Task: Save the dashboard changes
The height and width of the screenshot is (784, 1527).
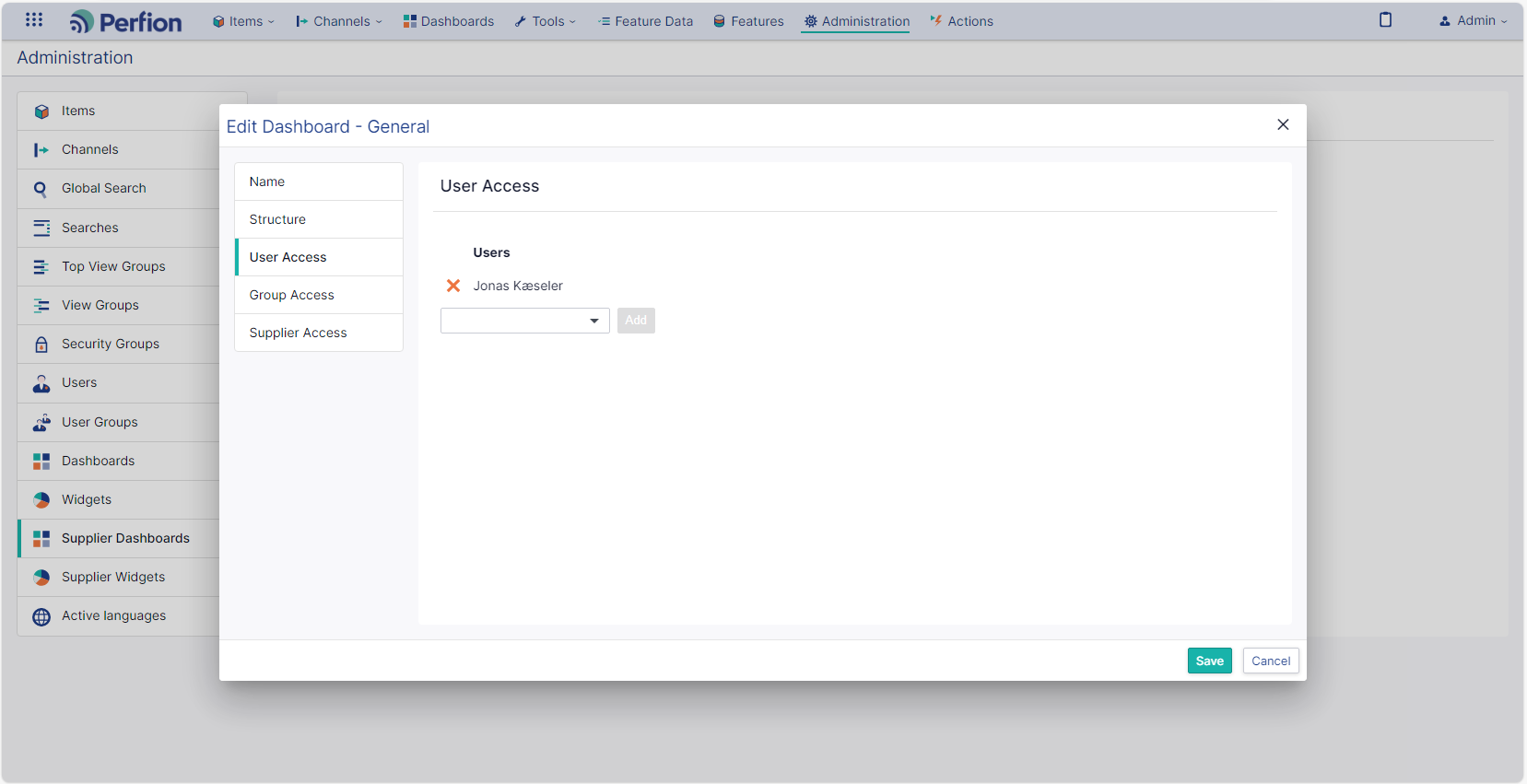Action: pyautogui.click(x=1209, y=661)
